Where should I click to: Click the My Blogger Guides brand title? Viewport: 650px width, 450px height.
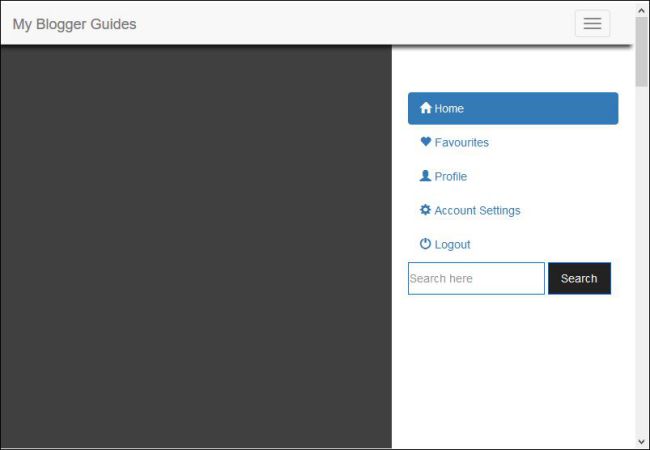coord(74,24)
